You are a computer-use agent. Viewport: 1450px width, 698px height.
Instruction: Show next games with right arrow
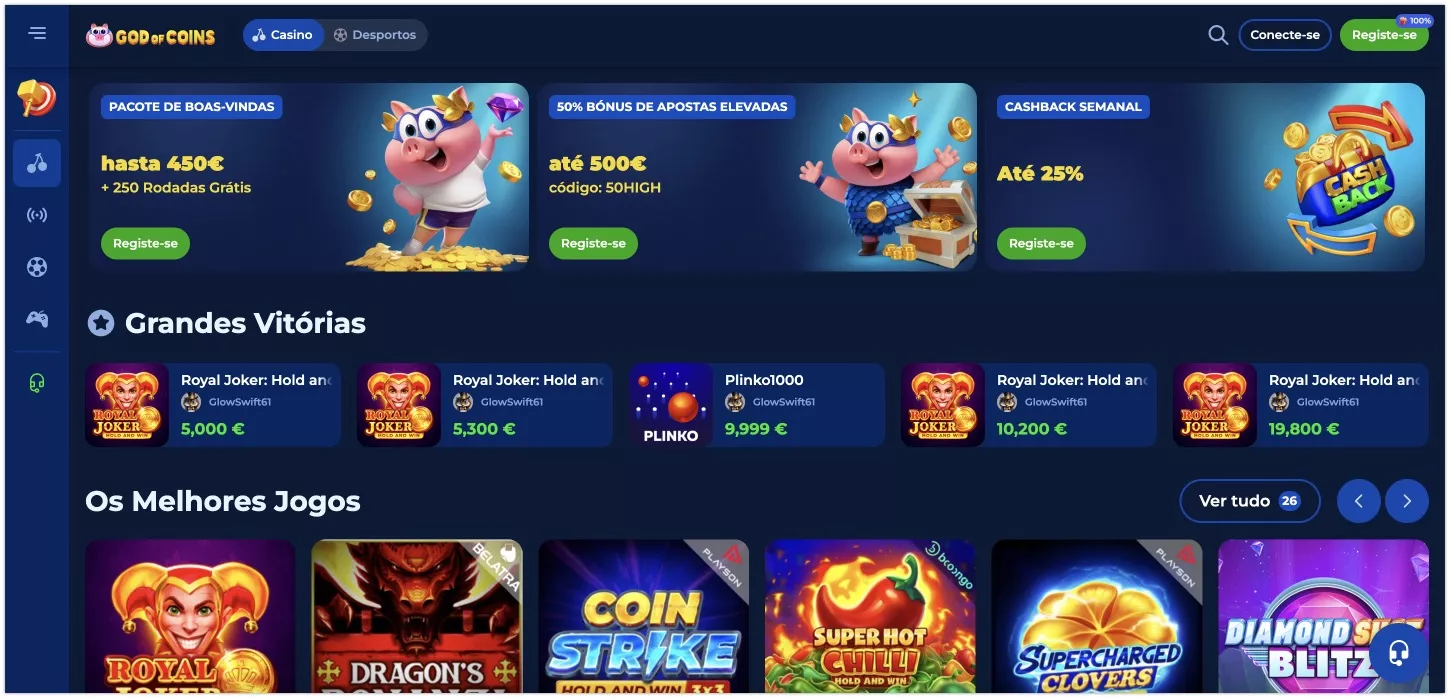coord(1407,501)
